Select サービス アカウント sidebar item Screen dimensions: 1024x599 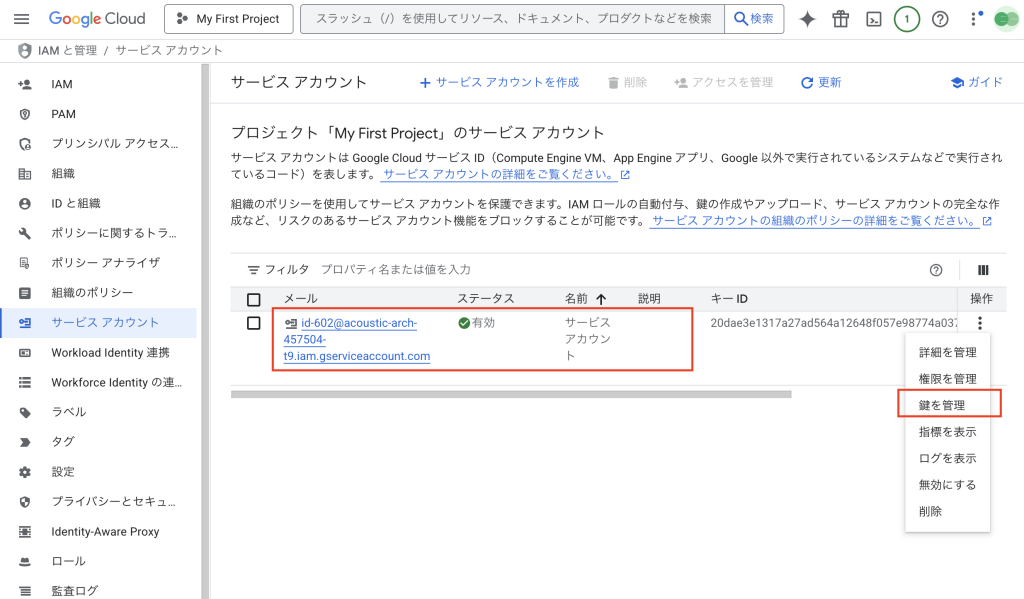[99, 323]
